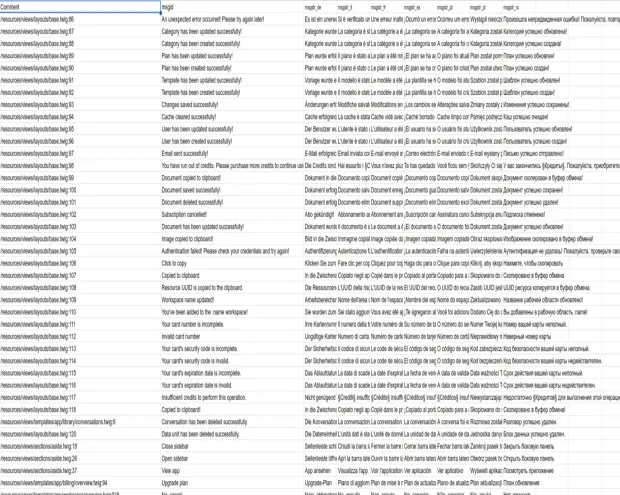Viewport: 620px width, 495px height.
Task: Click 'Document has been updated successfully!' cell
Action: tap(232, 227)
